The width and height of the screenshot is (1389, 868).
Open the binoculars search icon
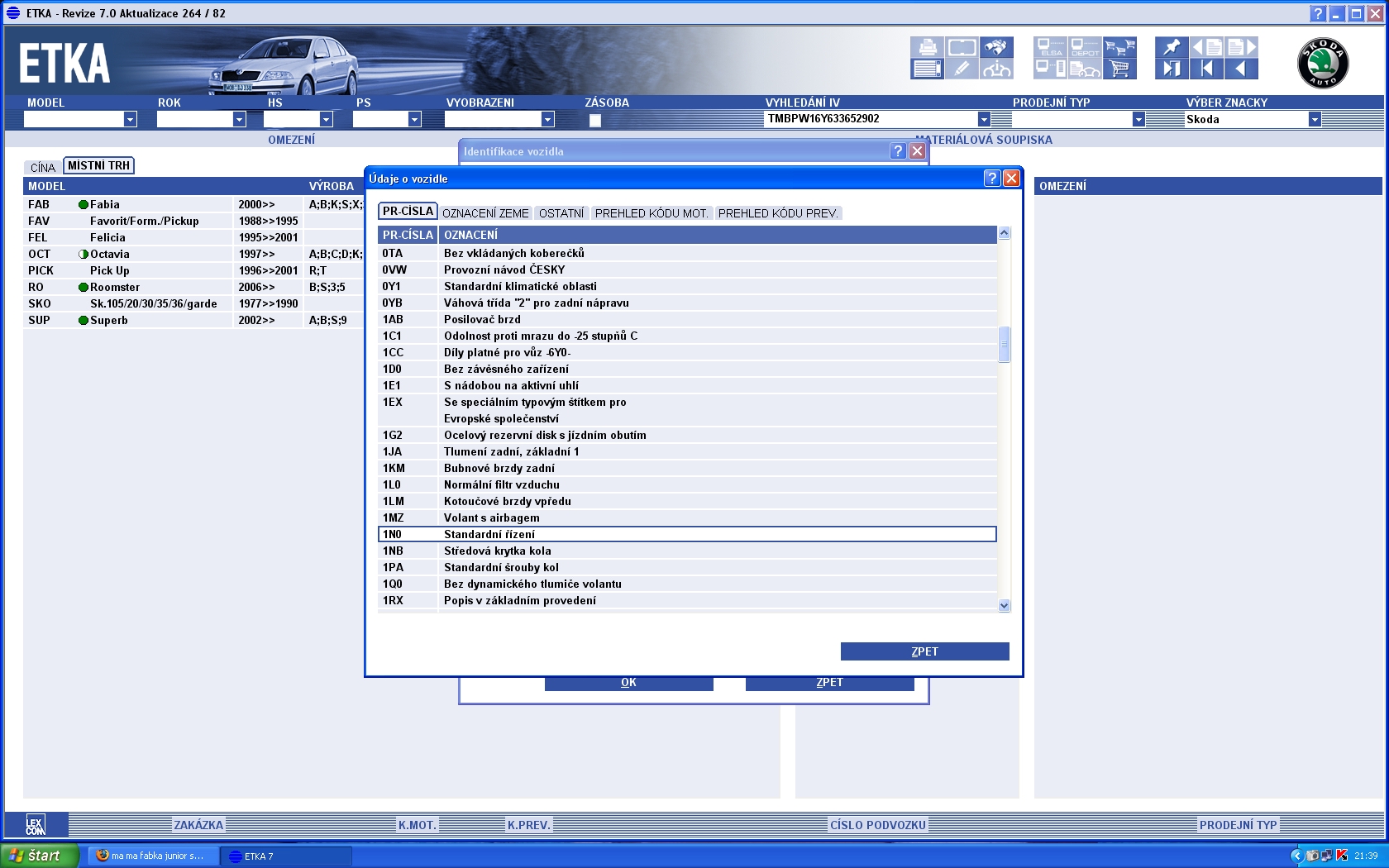pyautogui.click(x=996, y=47)
